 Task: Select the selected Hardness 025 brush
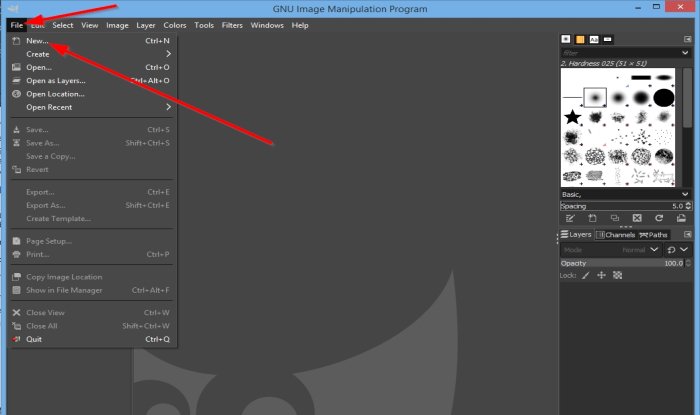coord(595,97)
